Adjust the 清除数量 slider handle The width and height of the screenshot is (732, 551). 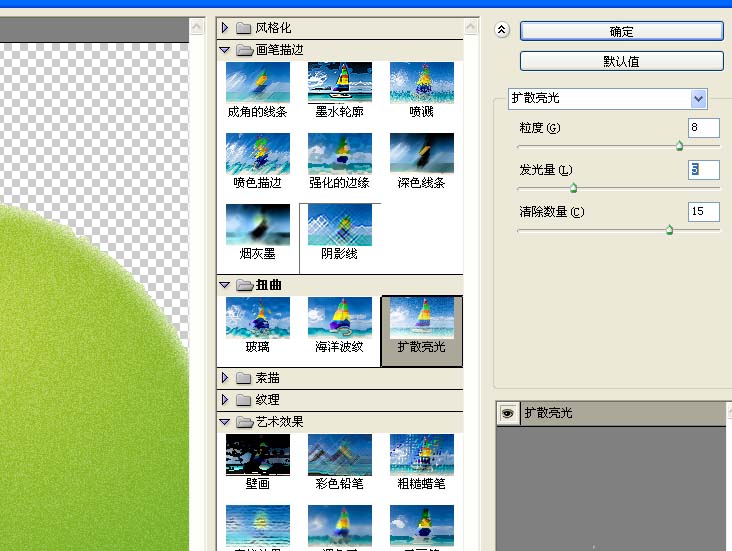[x=669, y=229]
